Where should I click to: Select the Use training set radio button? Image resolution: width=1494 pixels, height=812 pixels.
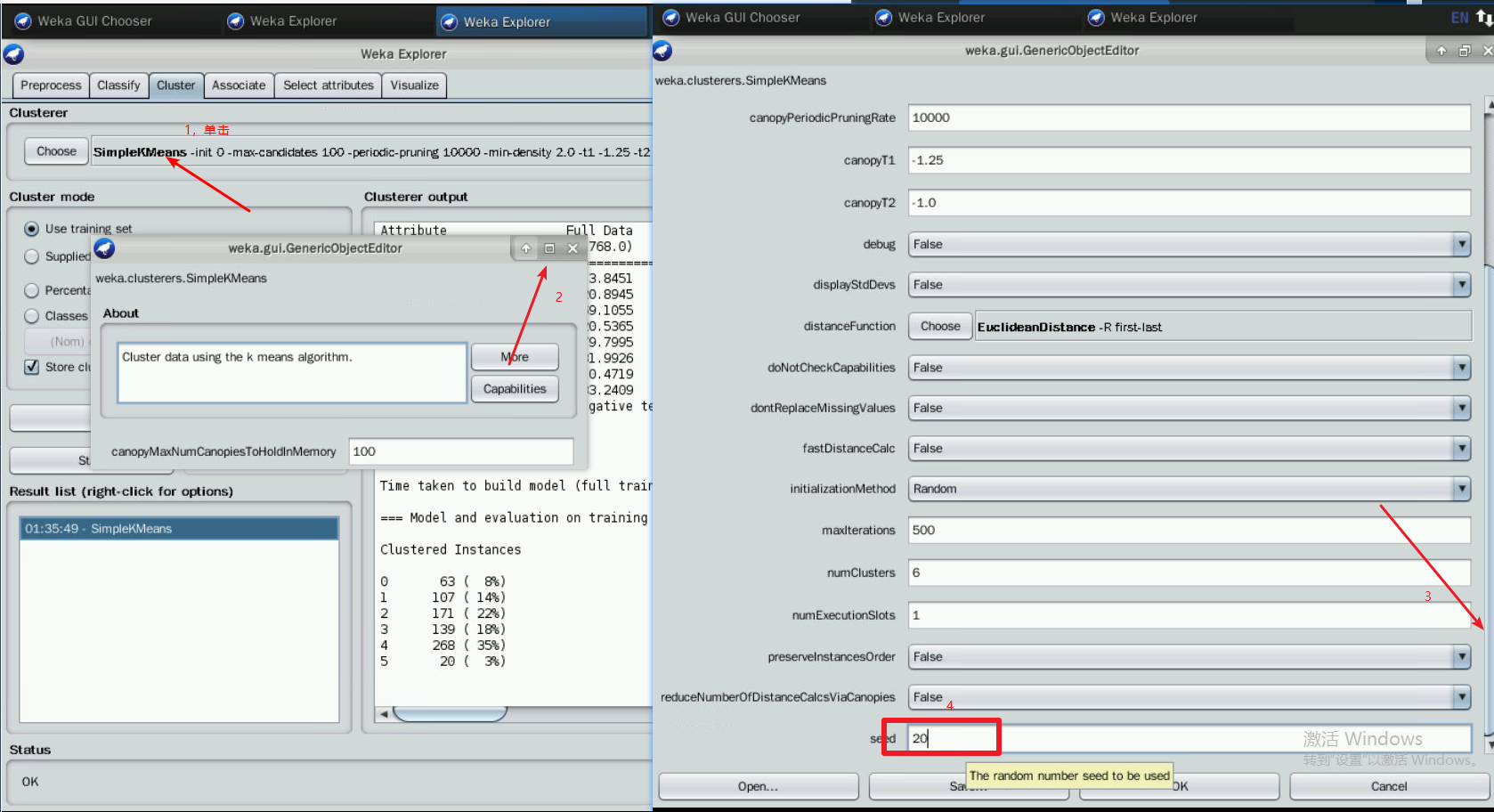32,229
